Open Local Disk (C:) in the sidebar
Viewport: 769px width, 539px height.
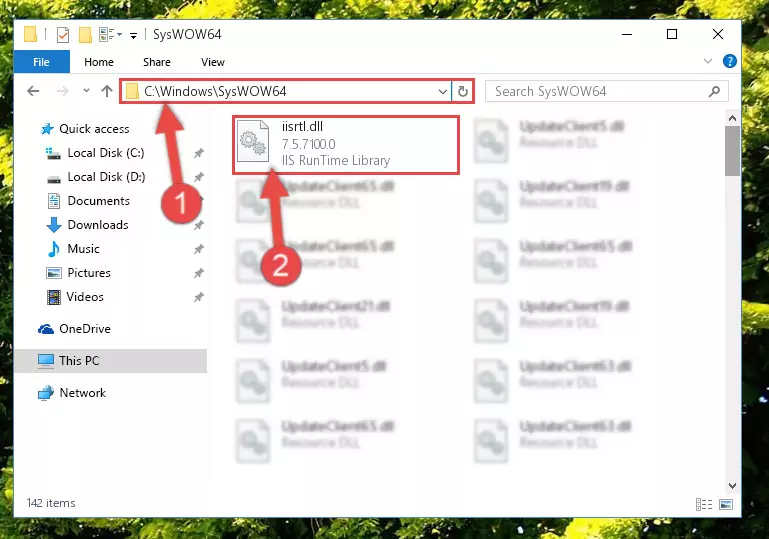pyautogui.click(x=106, y=153)
